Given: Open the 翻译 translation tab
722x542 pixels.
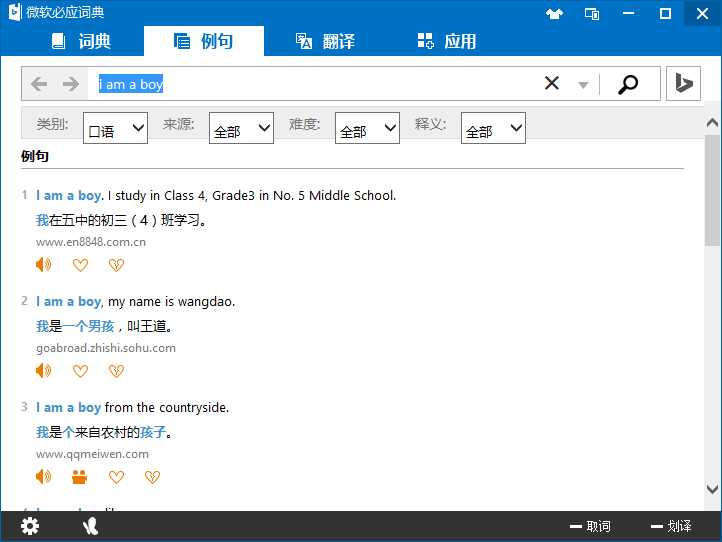Looking at the screenshot, I should [x=325, y=41].
